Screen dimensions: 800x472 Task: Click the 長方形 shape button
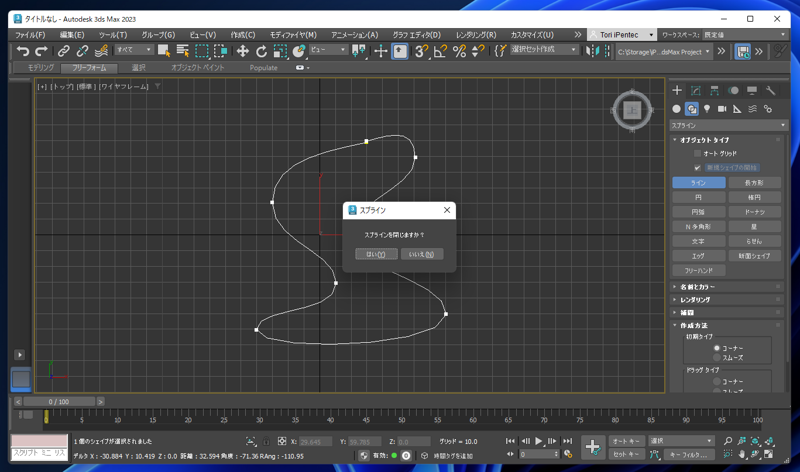(x=754, y=183)
